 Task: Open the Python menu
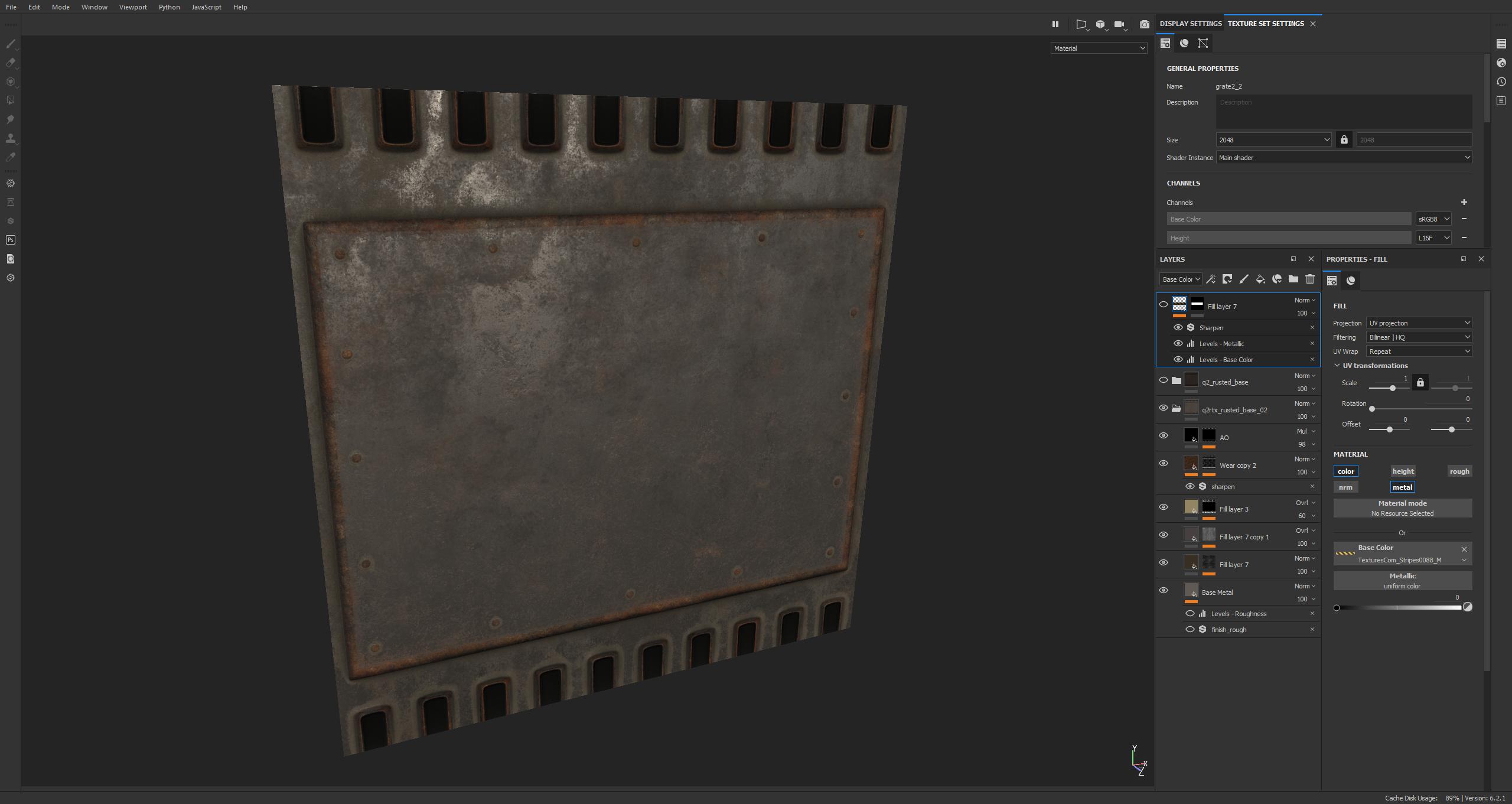pos(170,7)
